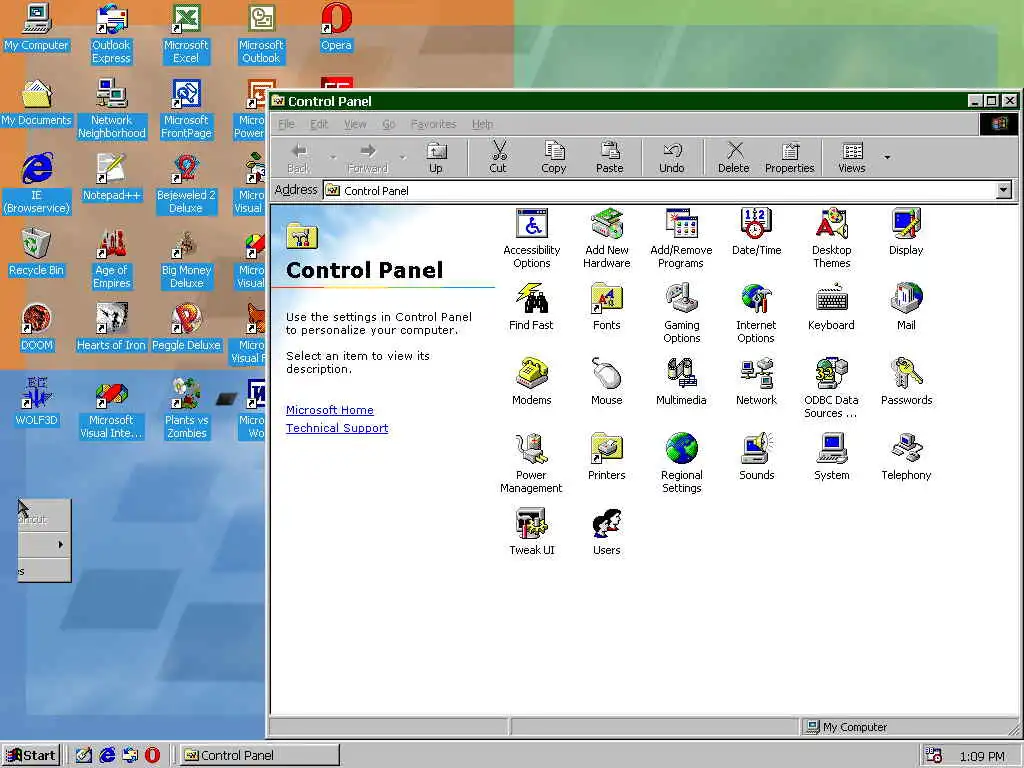Open the File menu

tap(287, 124)
